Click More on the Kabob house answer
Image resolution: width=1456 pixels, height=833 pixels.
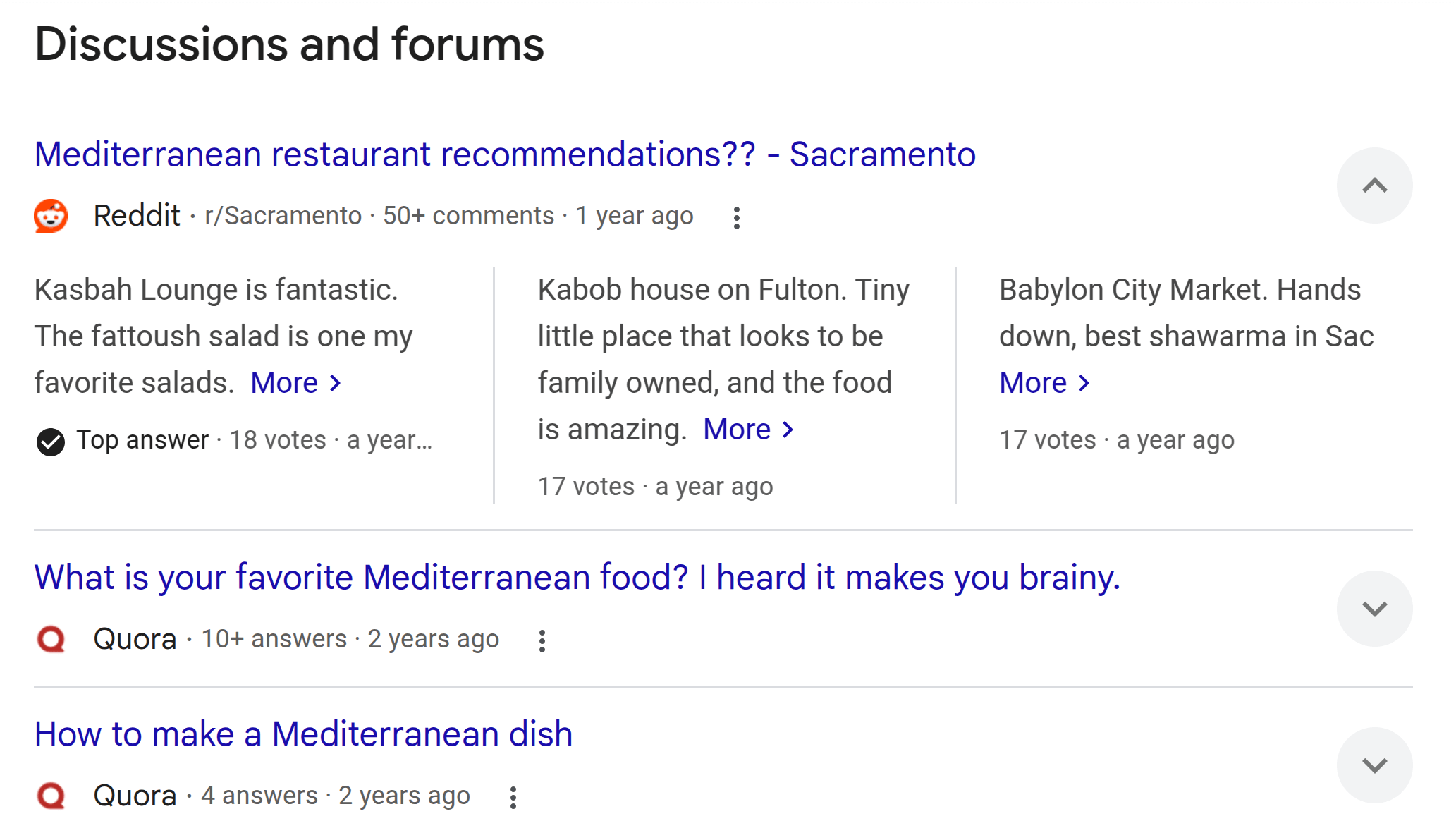[738, 429]
